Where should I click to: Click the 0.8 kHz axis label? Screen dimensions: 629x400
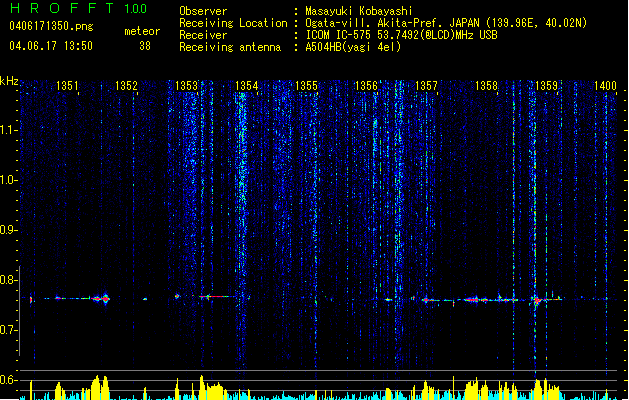(9, 280)
